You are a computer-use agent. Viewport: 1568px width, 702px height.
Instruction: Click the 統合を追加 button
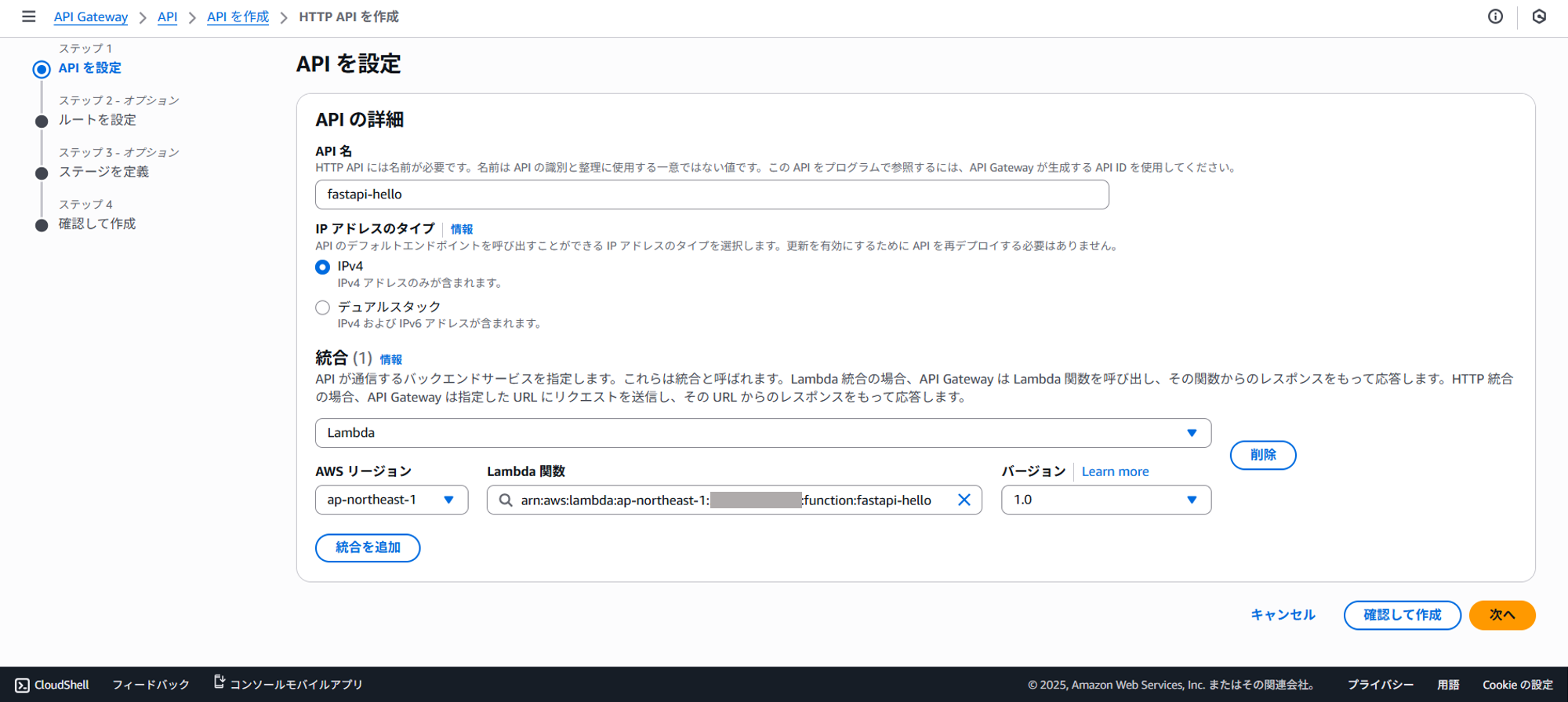[x=368, y=547]
